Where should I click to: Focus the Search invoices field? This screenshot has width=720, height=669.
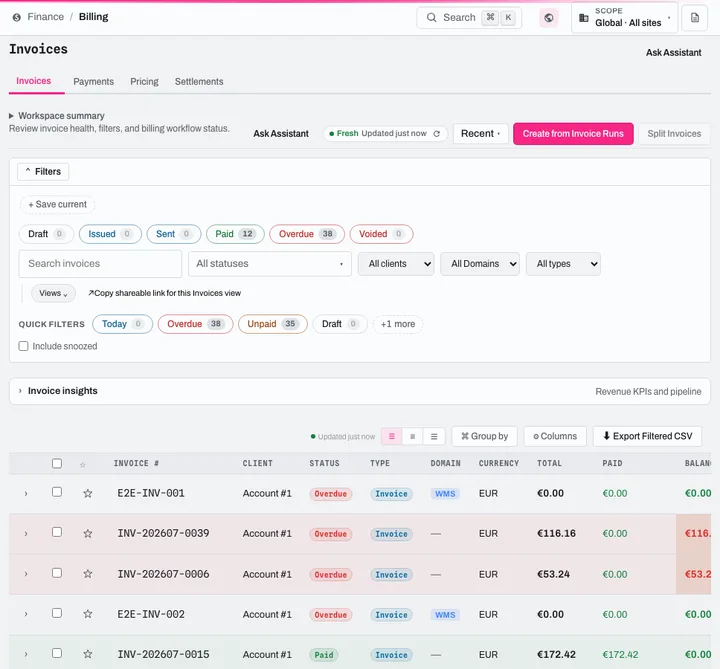point(100,264)
